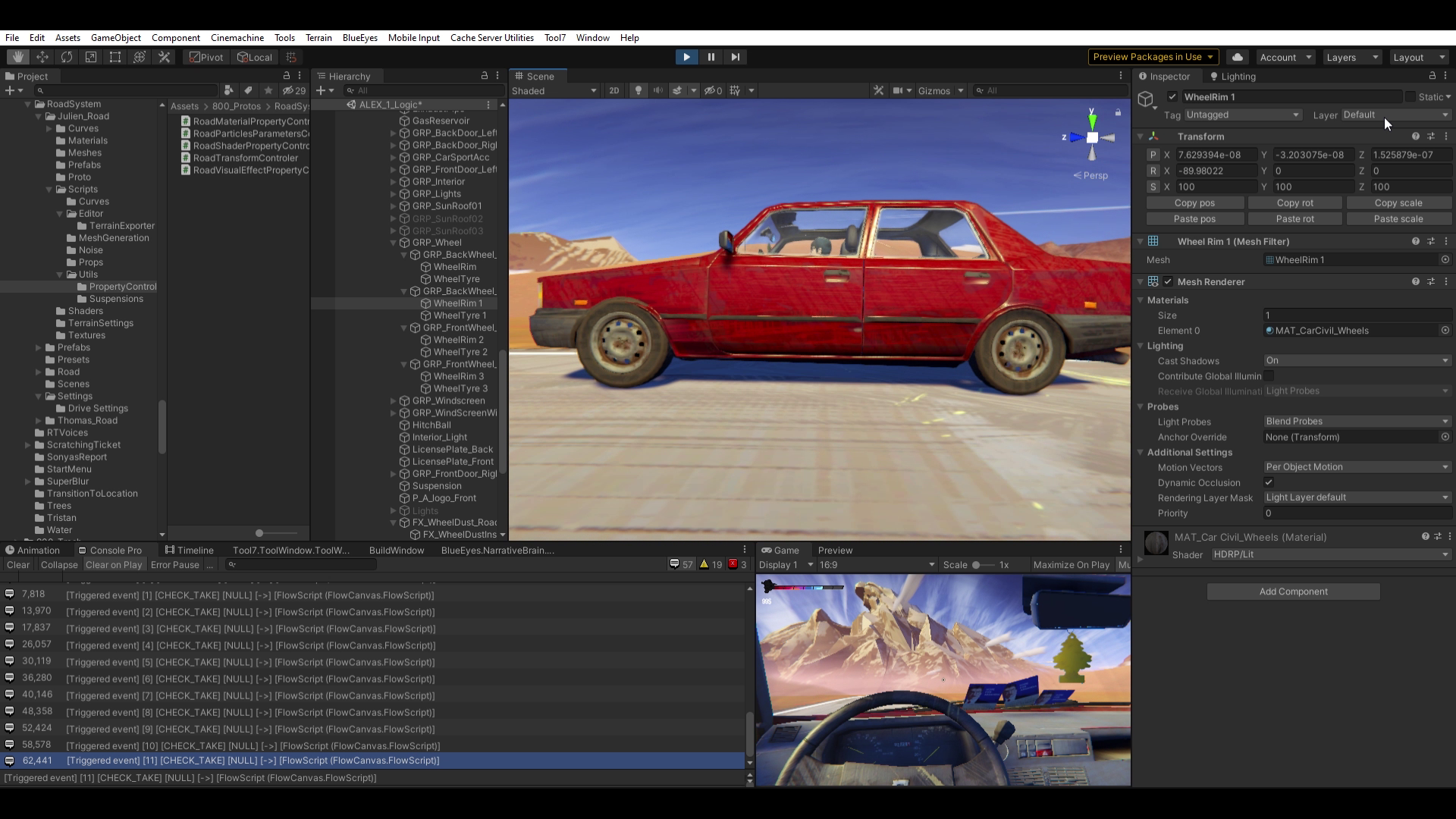The height and width of the screenshot is (819, 1456).
Task: Click the Project panel favorites star icon
Action: coord(268,90)
